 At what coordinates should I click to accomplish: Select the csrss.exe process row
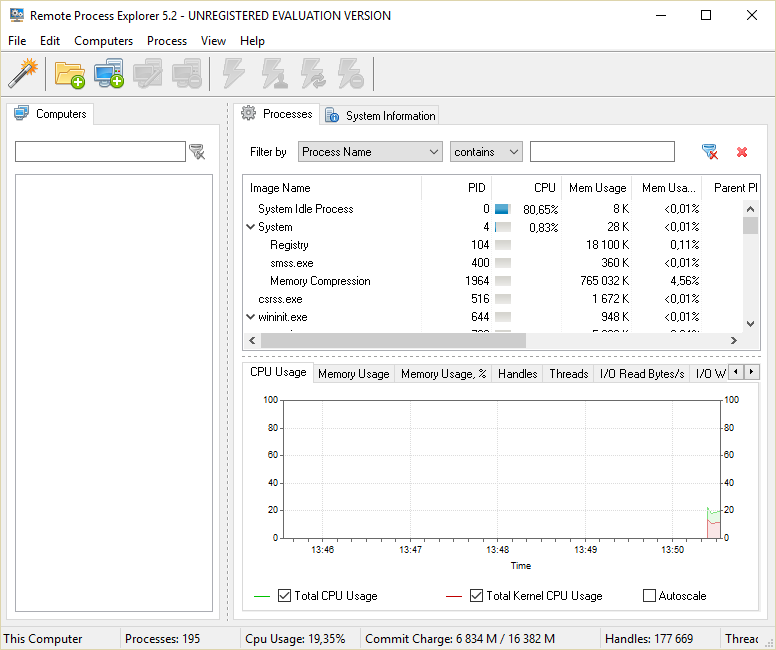click(492, 299)
